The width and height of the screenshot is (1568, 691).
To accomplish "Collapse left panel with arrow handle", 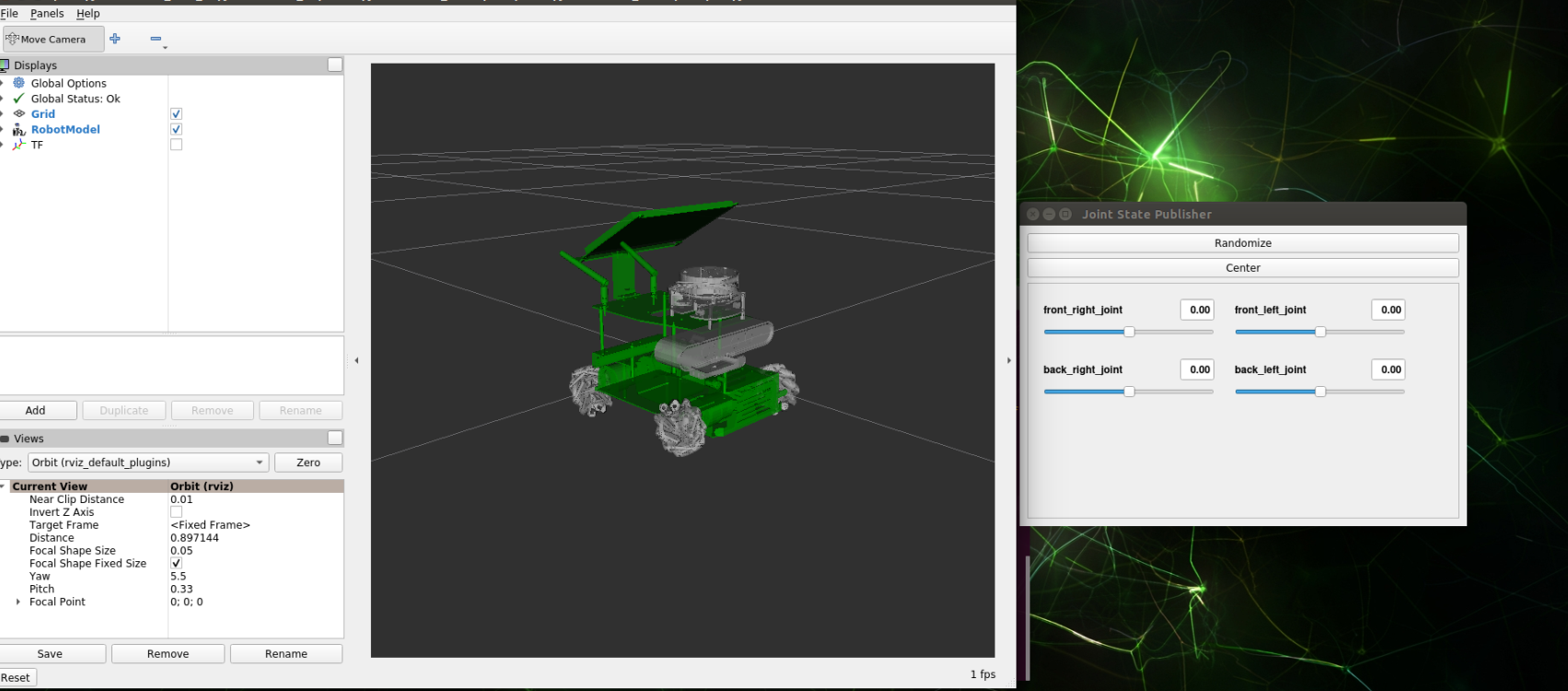I will pos(356,360).
